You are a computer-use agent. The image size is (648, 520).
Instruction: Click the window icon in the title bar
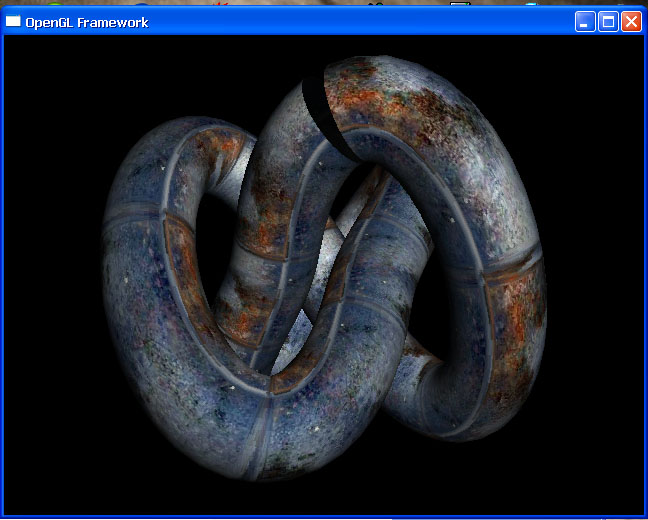click(14, 21)
